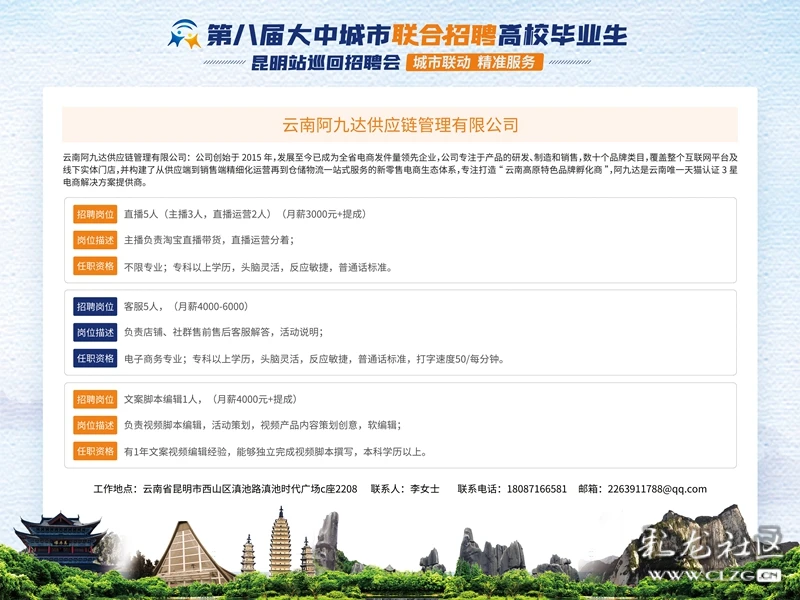Viewport: 800px width, 600px height.
Task: Select the text '客服5人，（月薪4000-6000）'
Action: coord(186,307)
